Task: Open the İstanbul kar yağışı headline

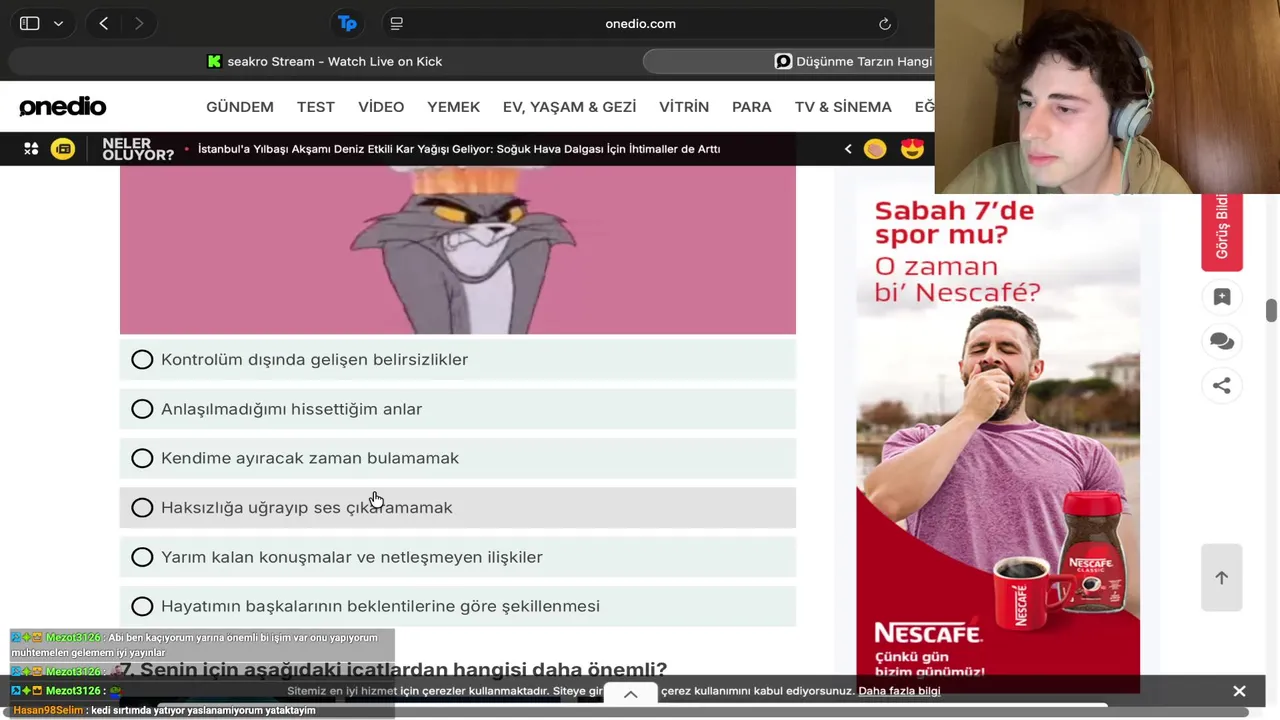Action: pos(459,149)
